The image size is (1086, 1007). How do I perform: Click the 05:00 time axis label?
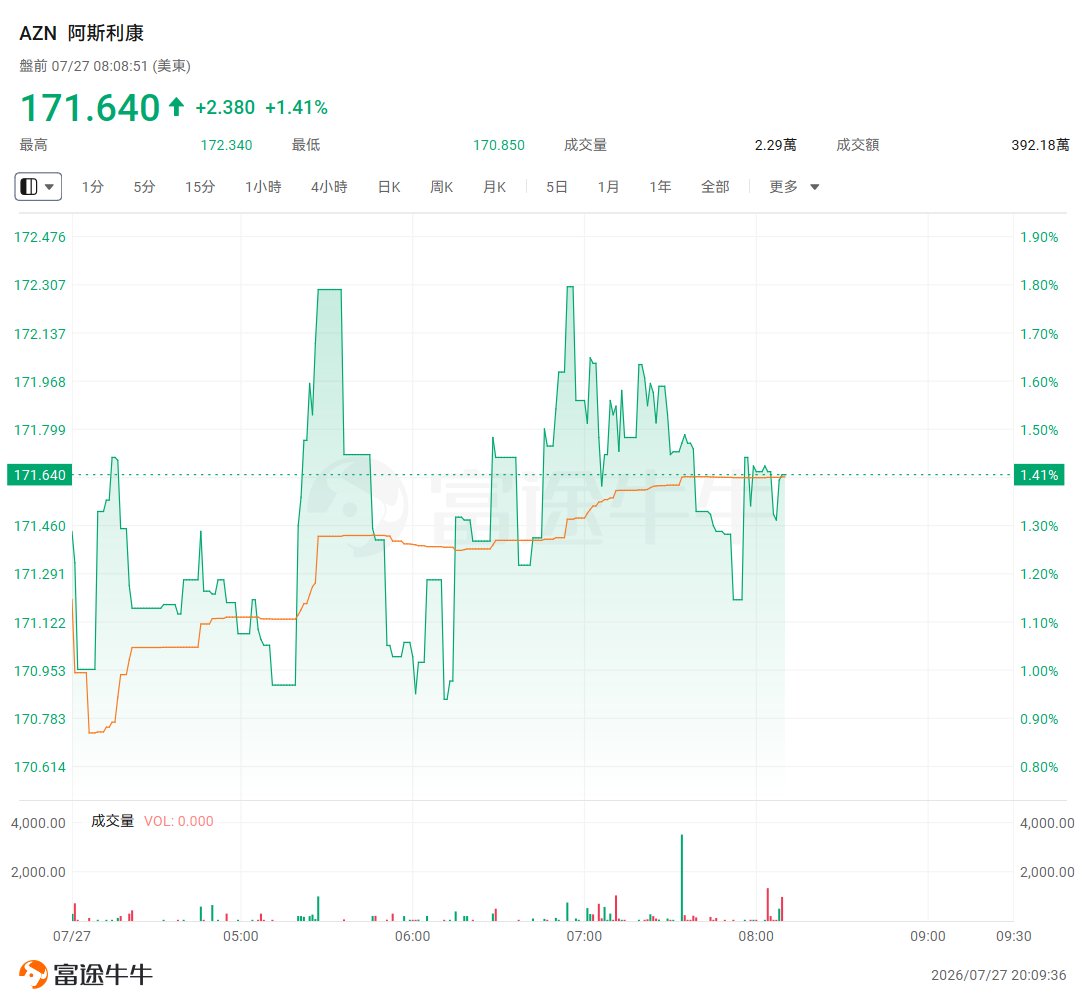pyautogui.click(x=241, y=936)
